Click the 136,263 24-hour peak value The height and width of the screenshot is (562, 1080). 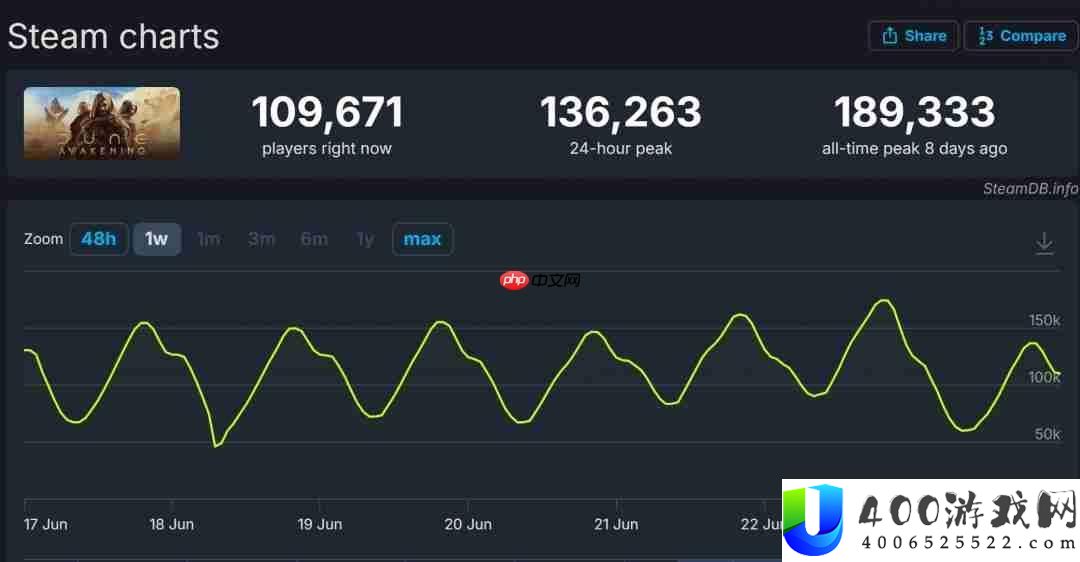[621, 112]
